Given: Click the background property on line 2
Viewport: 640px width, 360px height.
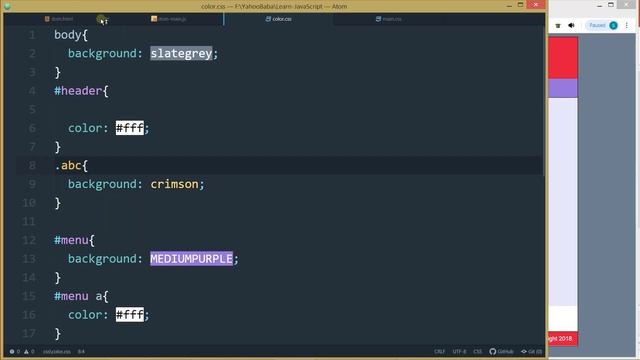Looking at the screenshot, I should click(102, 53).
